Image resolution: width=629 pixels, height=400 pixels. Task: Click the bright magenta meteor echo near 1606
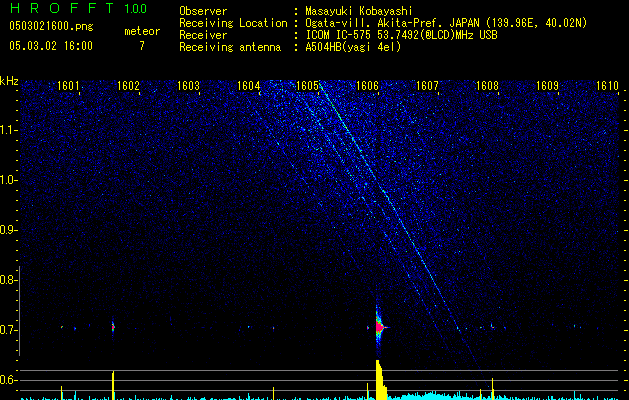(x=379, y=327)
